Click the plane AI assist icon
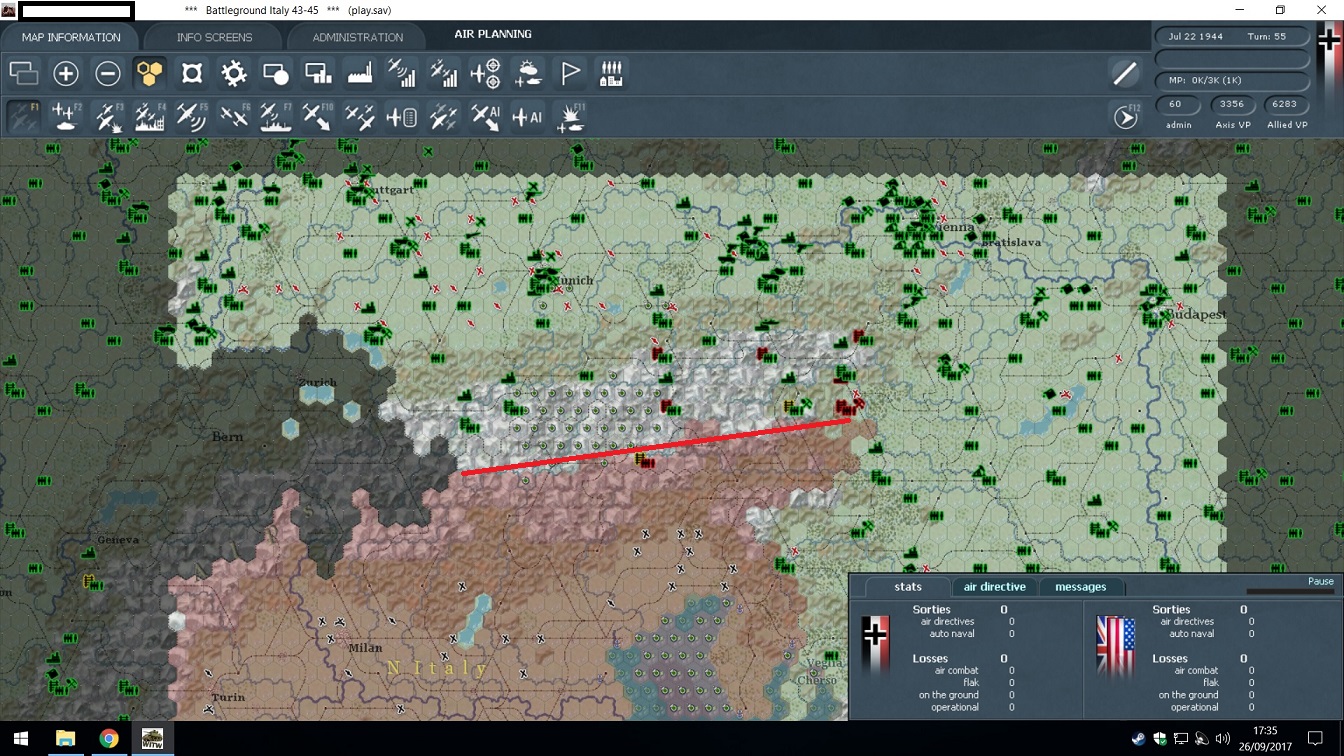Viewport: 1344px width, 756px height. (528, 117)
